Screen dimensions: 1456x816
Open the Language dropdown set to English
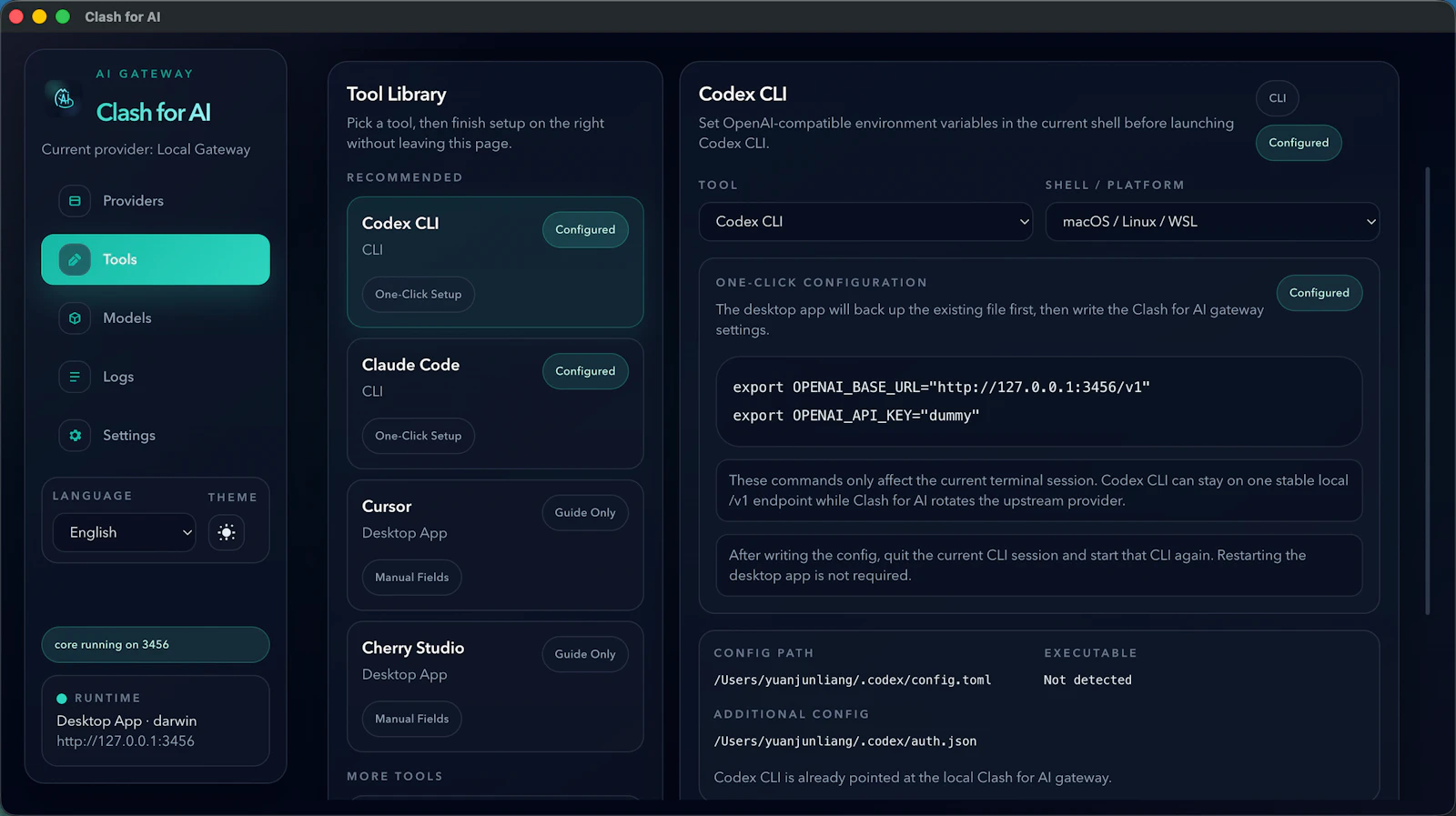tap(125, 532)
